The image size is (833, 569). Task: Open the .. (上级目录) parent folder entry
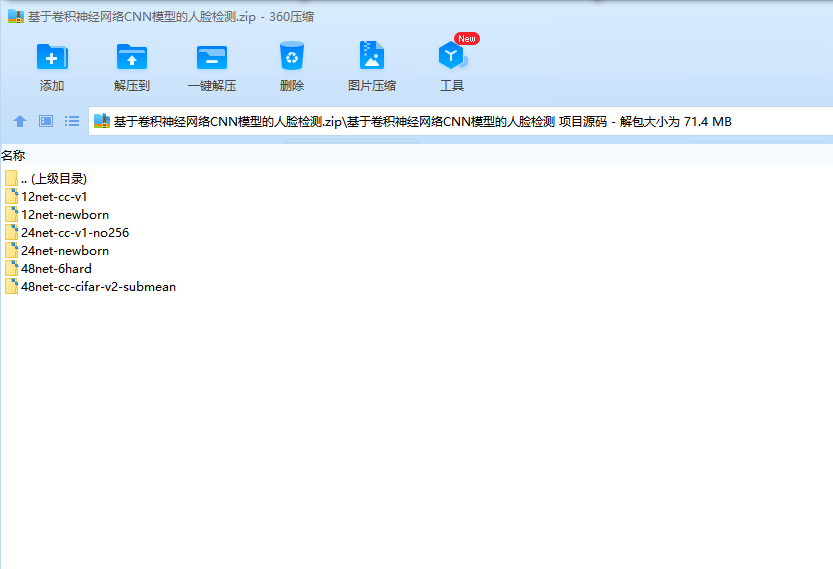[46, 179]
